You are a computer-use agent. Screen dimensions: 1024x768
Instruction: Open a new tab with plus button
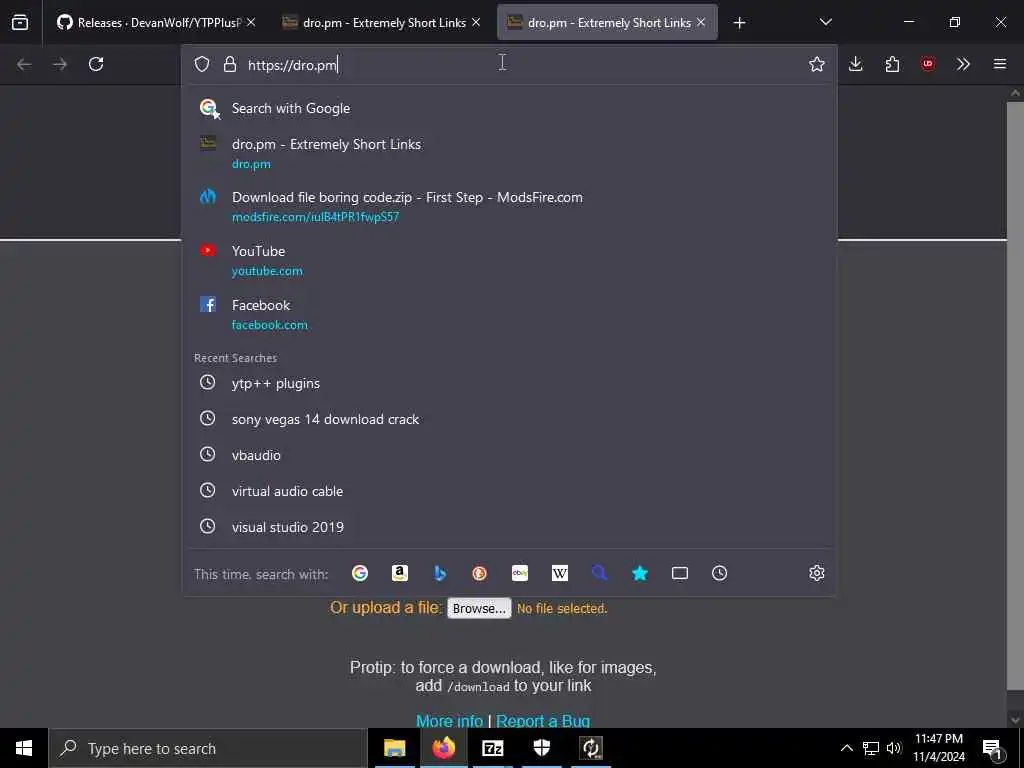pyautogui.click(x=739, y=23)
